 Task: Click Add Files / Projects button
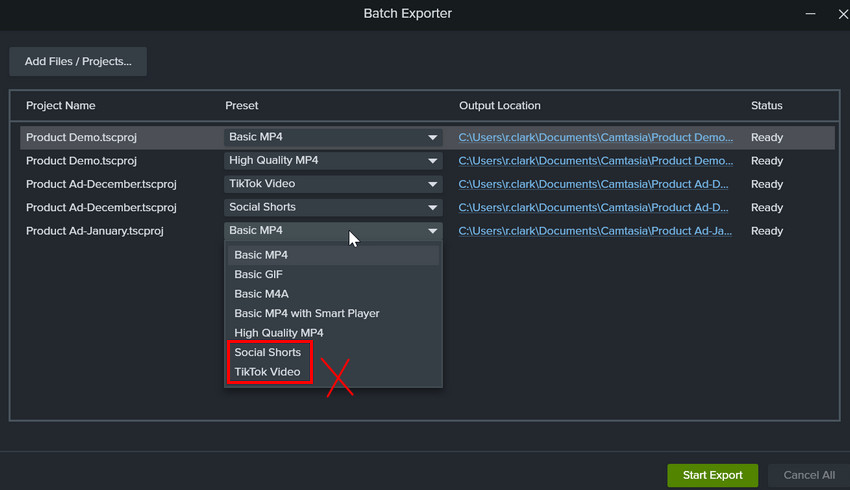(x=78, y=61)
